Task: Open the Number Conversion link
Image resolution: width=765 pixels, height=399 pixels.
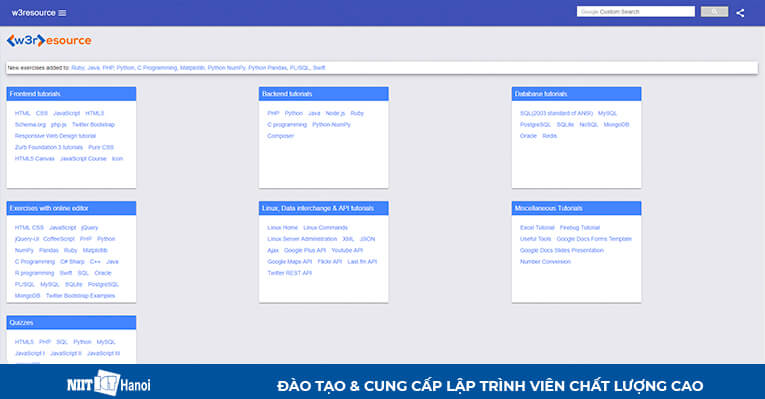Action: click(x=545, y=262)
